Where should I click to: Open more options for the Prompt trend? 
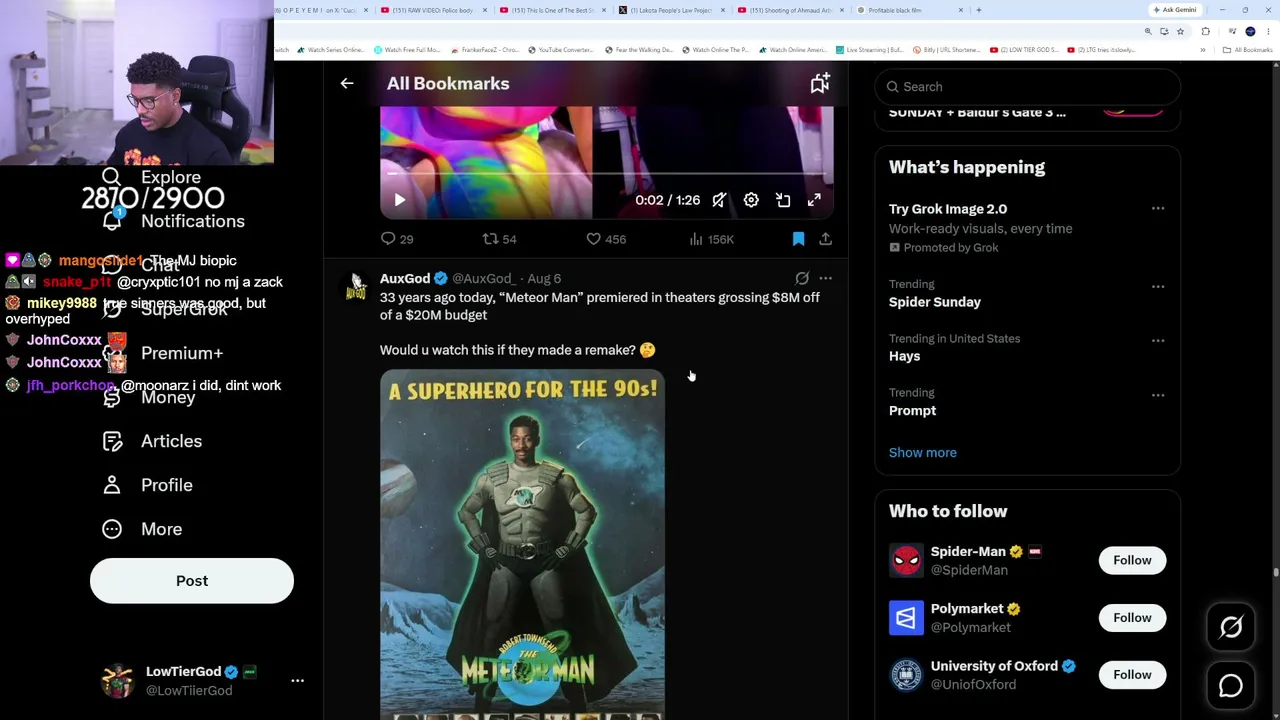[x=1158, y=395]
